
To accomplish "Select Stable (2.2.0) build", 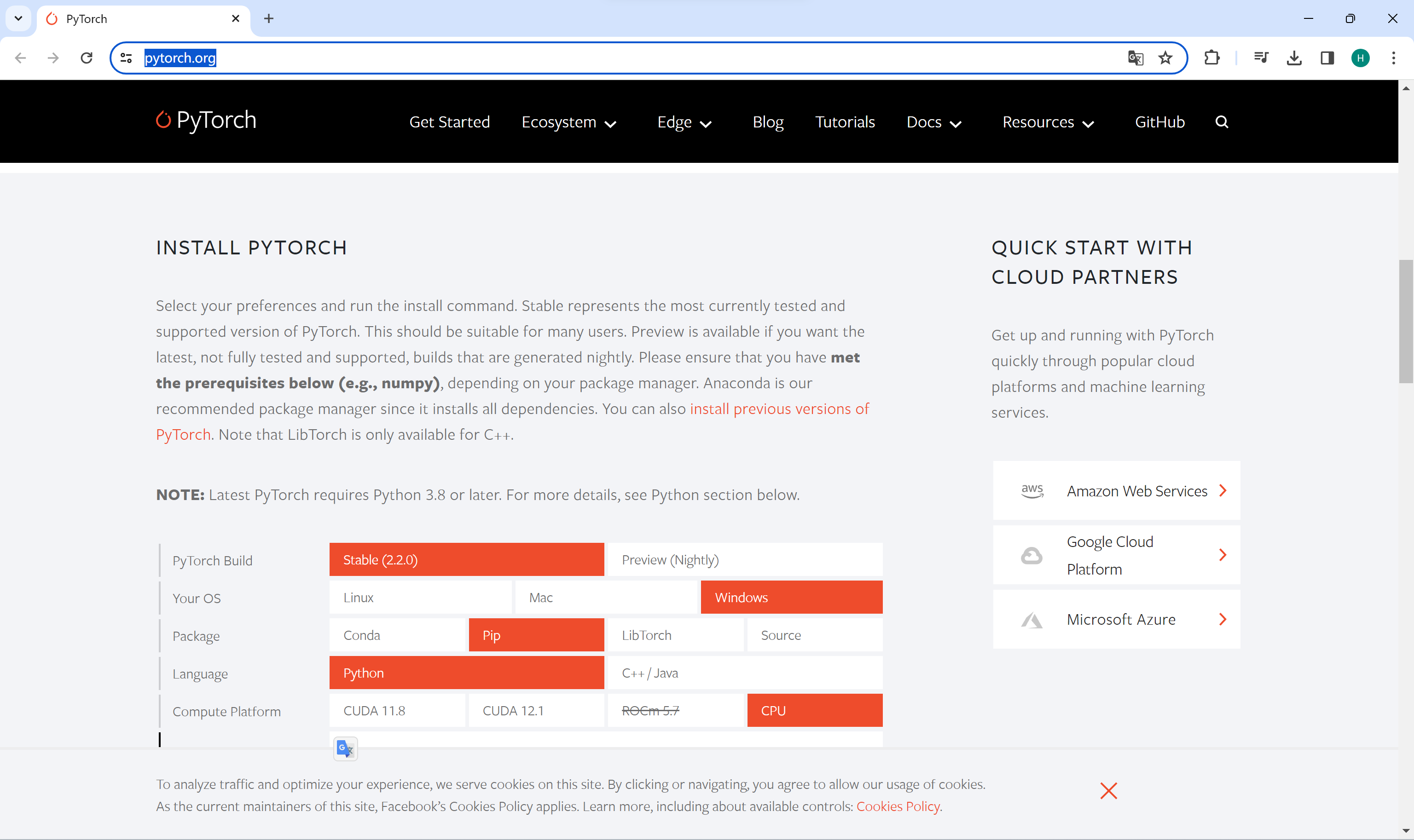I will tap(467, 560).
